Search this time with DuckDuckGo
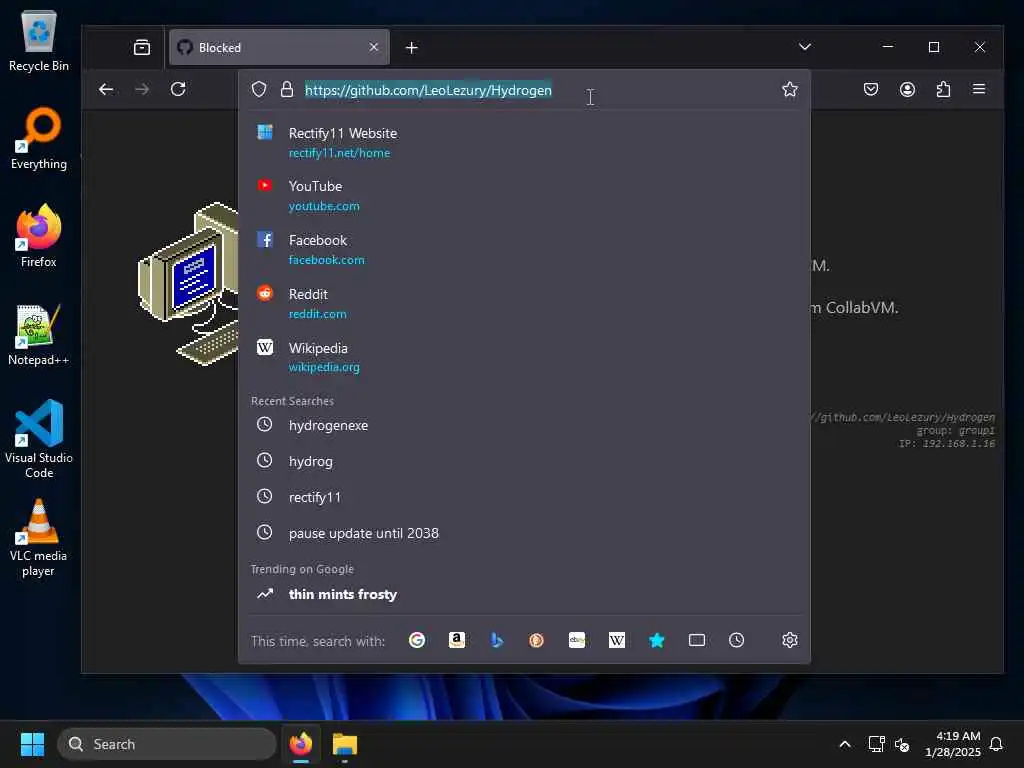The width and height of the screenshot is (1024, 768). coord(536,640)
